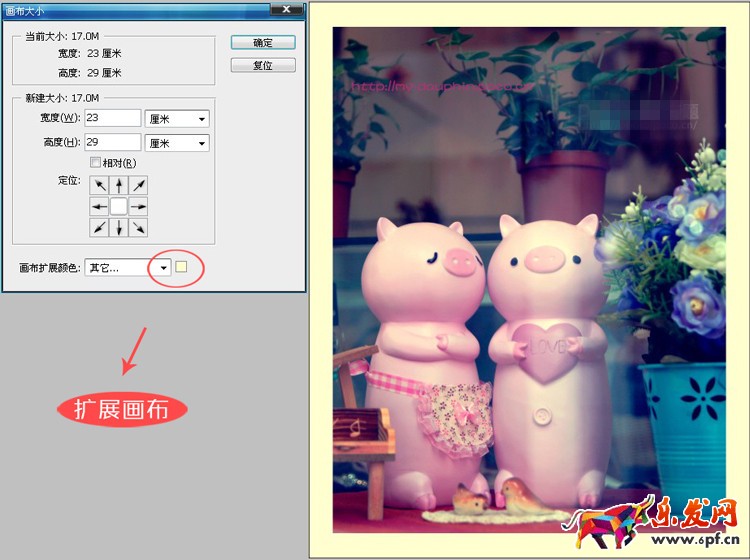Open the width unit 厘米 dropdown

pyautogui.click(x=177, y=119)
